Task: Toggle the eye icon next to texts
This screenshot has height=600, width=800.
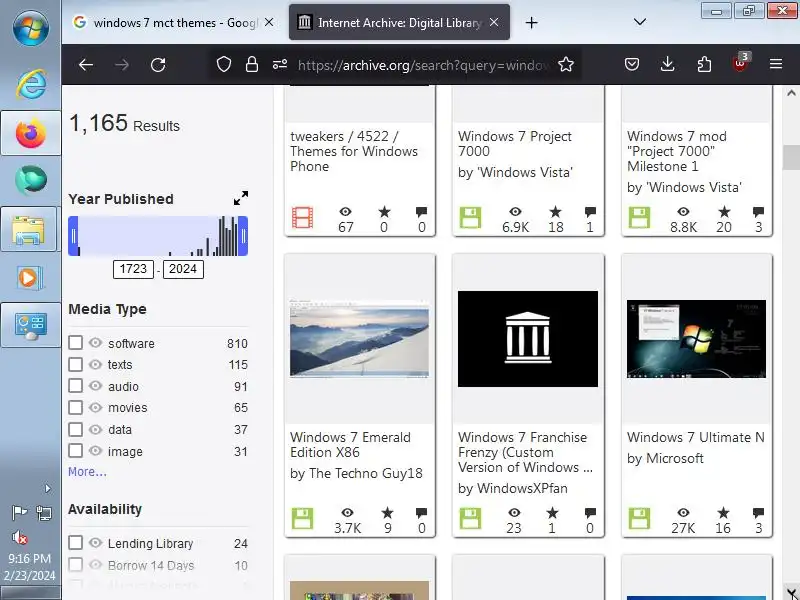Action: 95,364
